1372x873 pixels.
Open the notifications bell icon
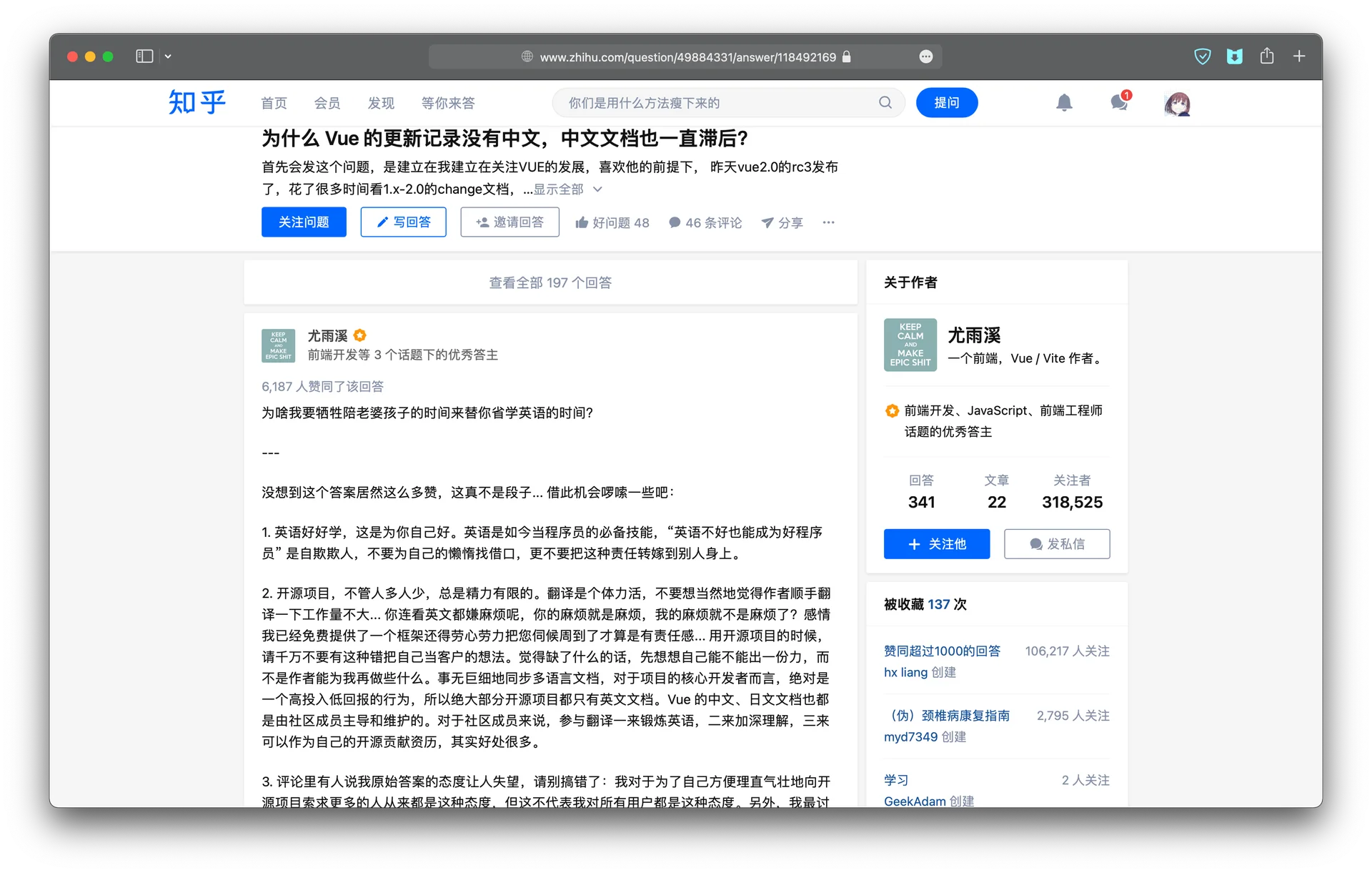pos(1064,103)
